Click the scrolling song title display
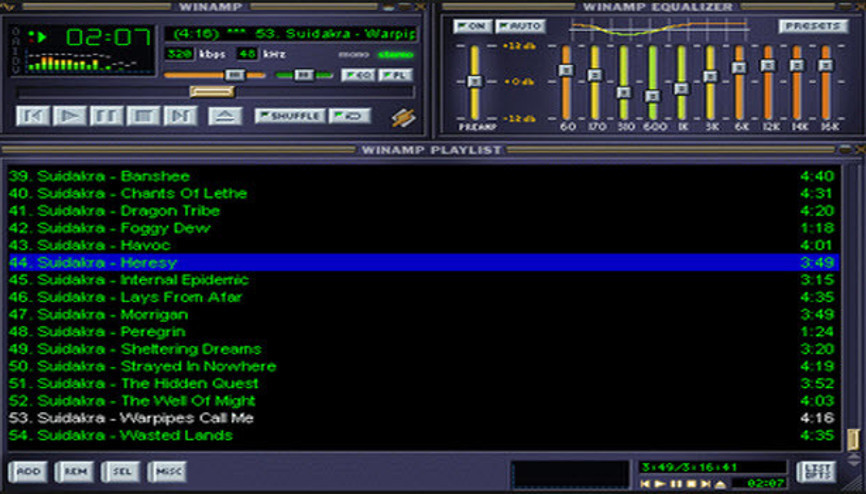 291,34
